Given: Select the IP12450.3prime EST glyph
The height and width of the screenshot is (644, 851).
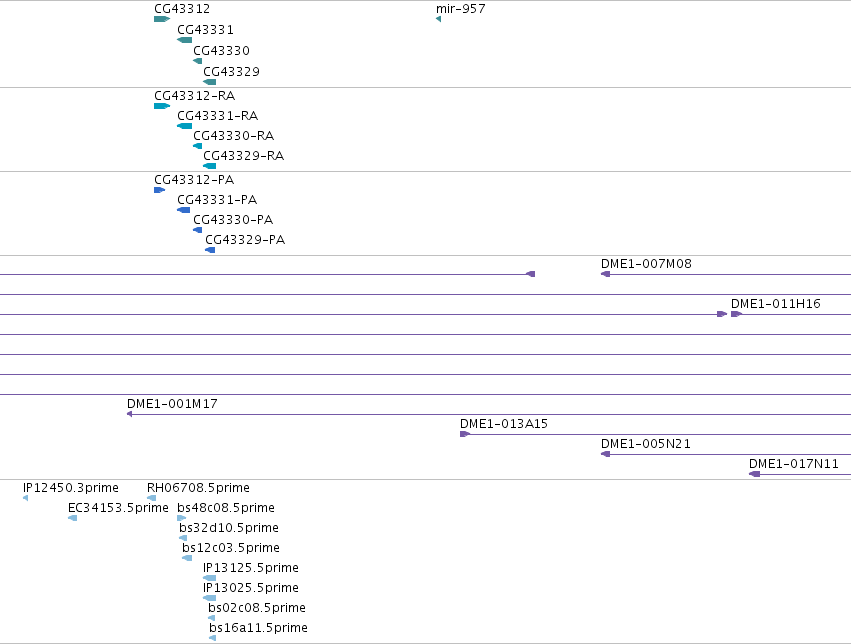Looking at the screenshot, I should click(x=26, y=498).
